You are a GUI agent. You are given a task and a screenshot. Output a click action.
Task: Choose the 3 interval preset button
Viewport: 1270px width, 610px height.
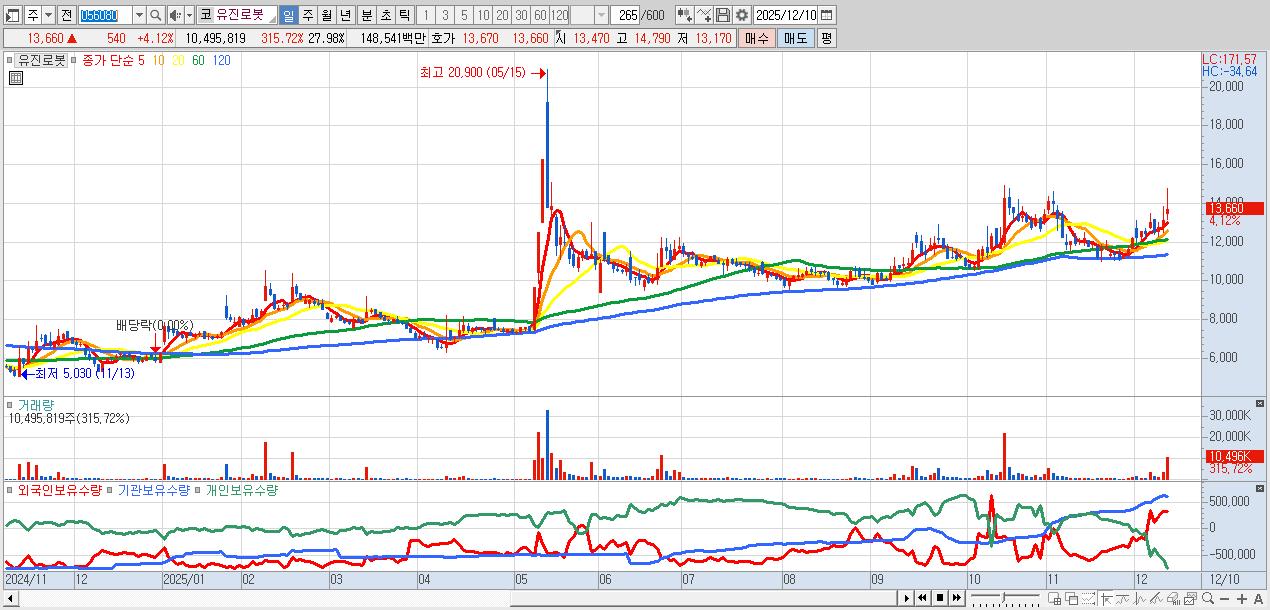tap(445, 15)
